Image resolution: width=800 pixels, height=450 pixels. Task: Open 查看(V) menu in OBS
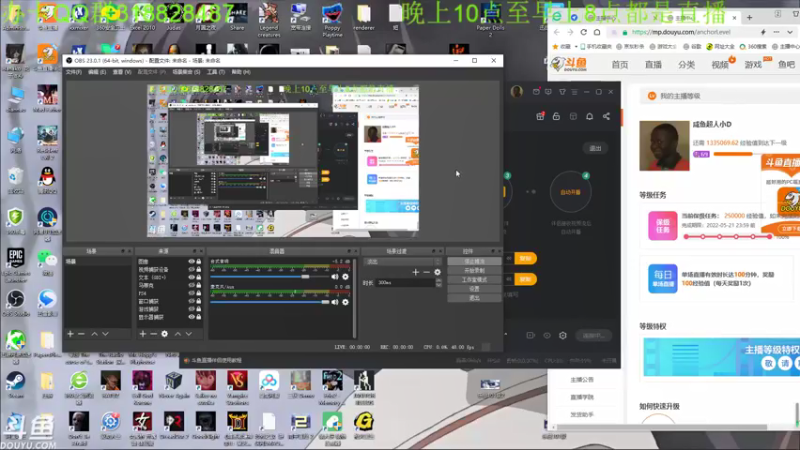(x=121, y=72)
